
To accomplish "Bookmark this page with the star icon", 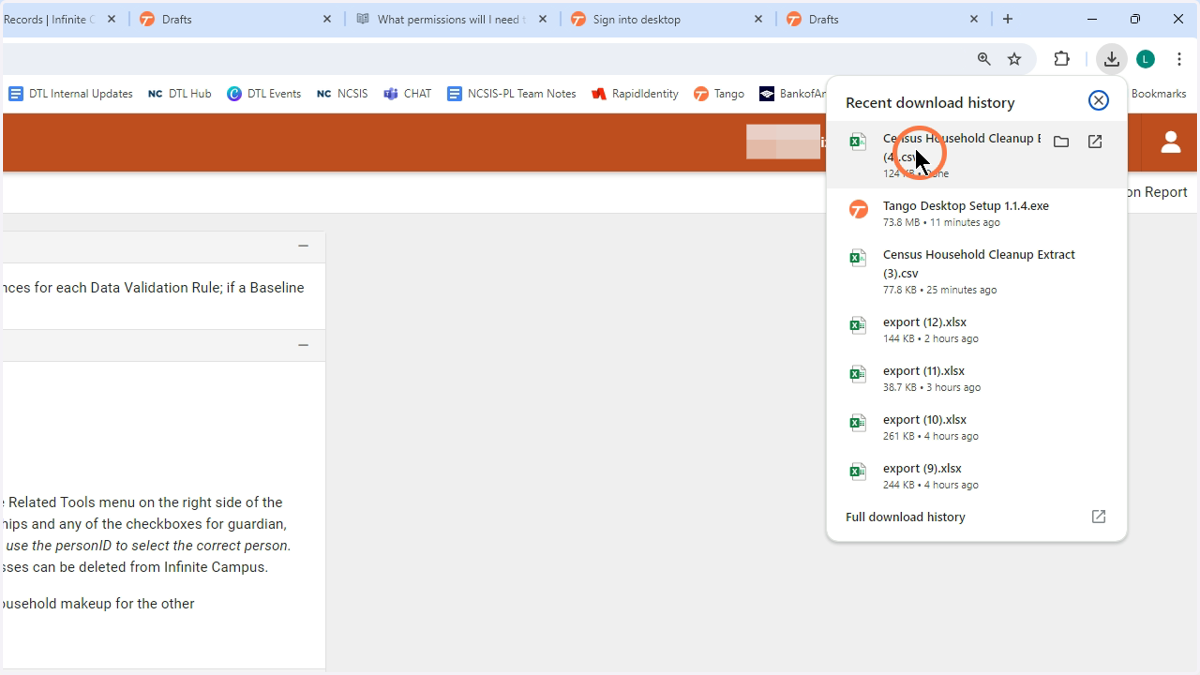I will 1014,59.
